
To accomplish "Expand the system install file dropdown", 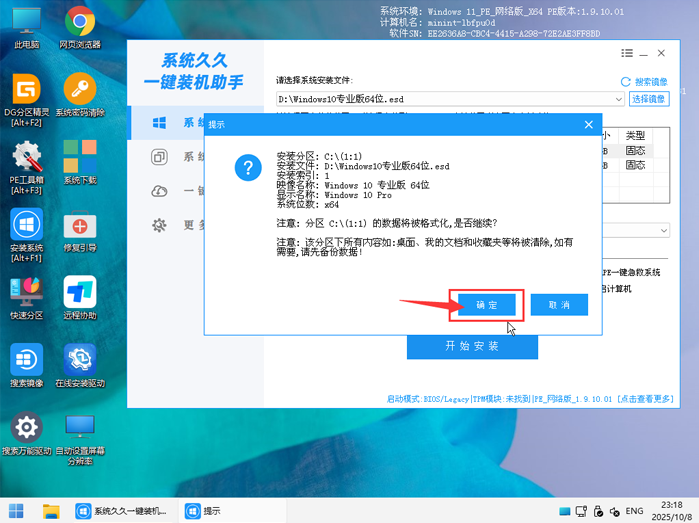I will click(619, 100).
